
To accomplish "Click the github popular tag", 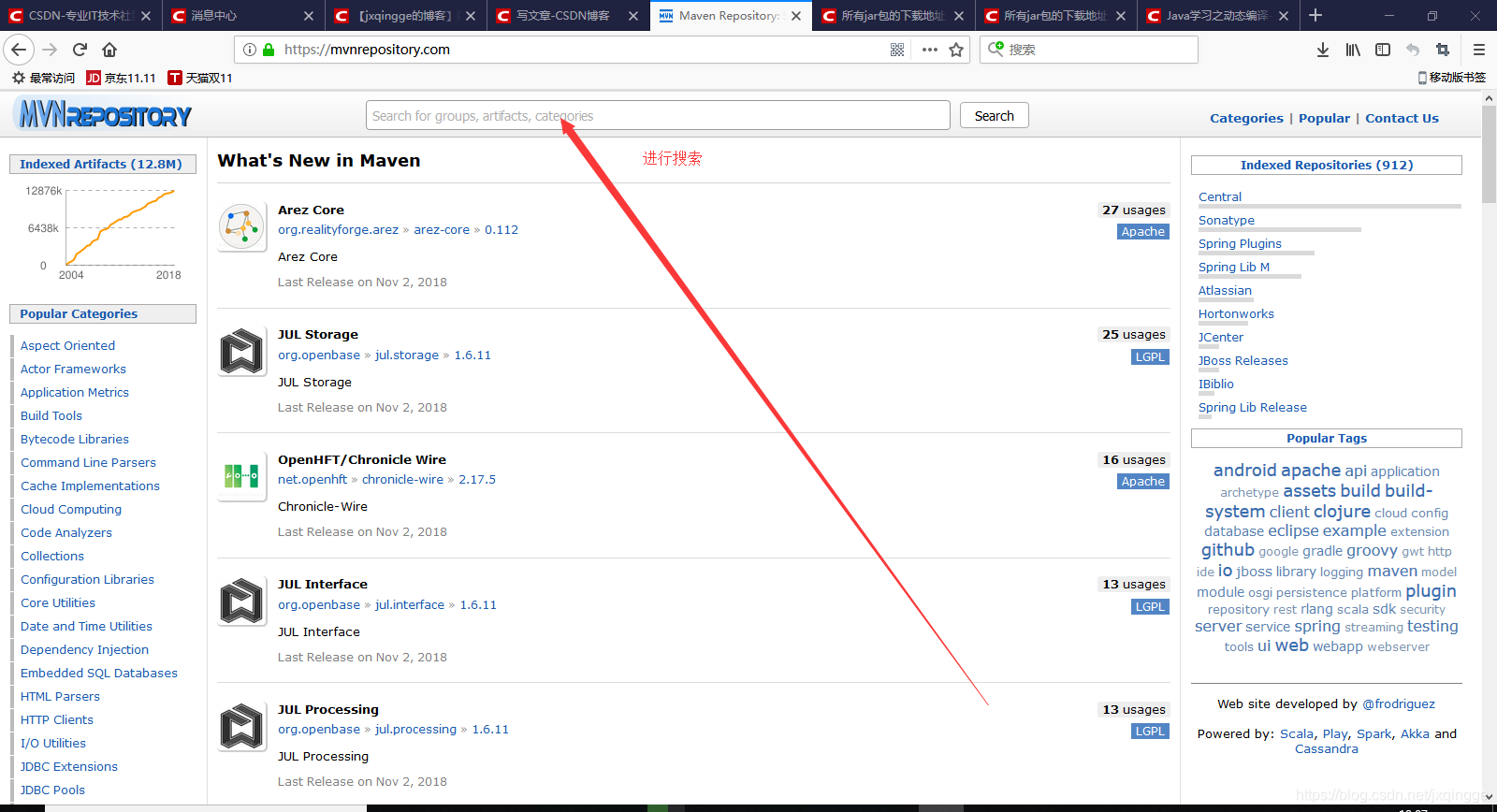I will pyautogui.click(x=1228, y=550).
